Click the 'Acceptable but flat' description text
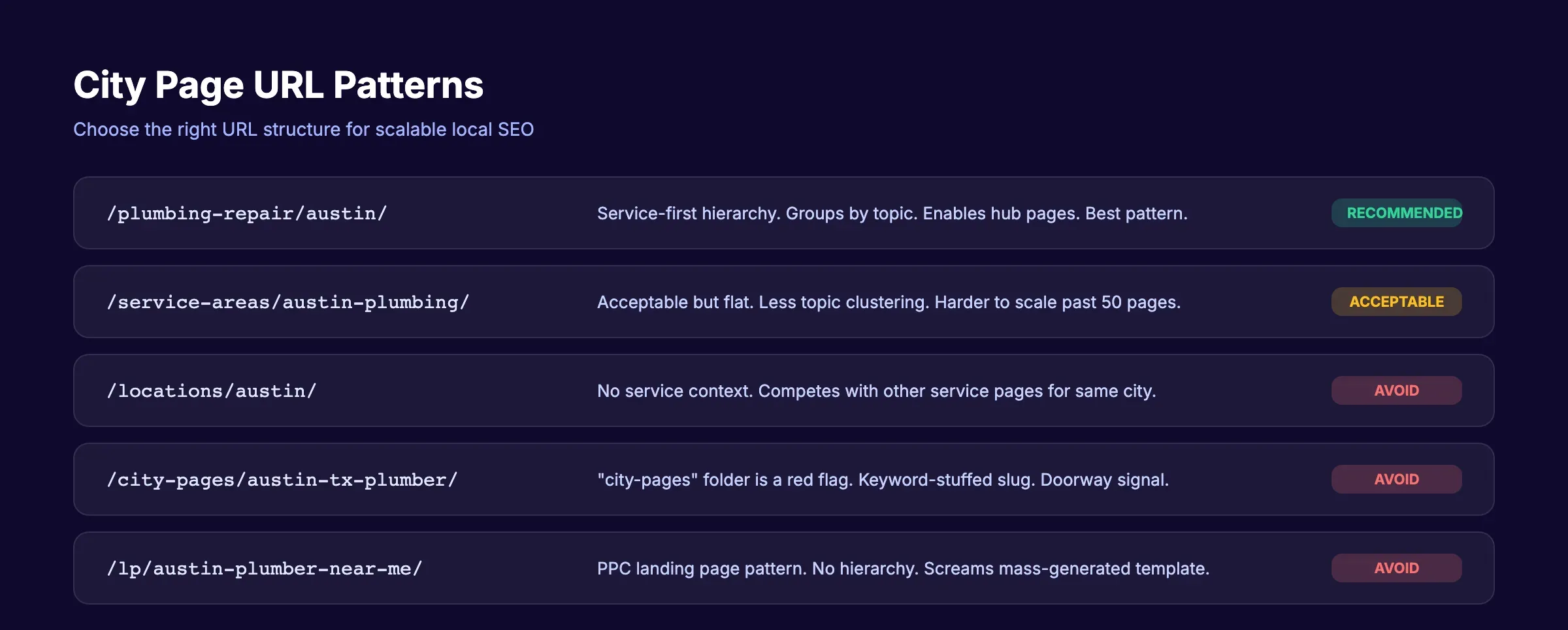This screenshot has height=630, width=1568. click(x=889, y=302)
